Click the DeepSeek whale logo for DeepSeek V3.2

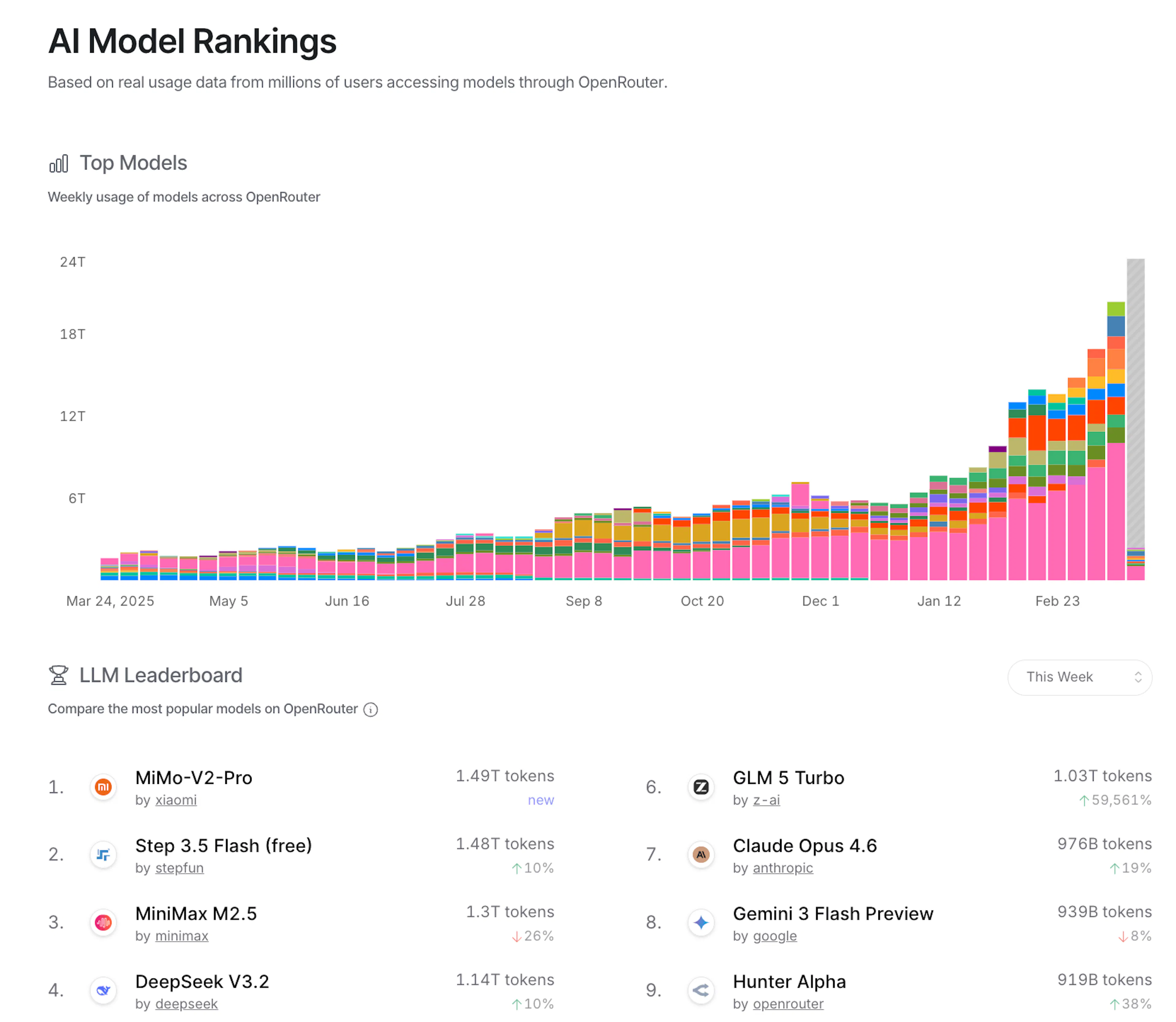[x=103, y=991]
